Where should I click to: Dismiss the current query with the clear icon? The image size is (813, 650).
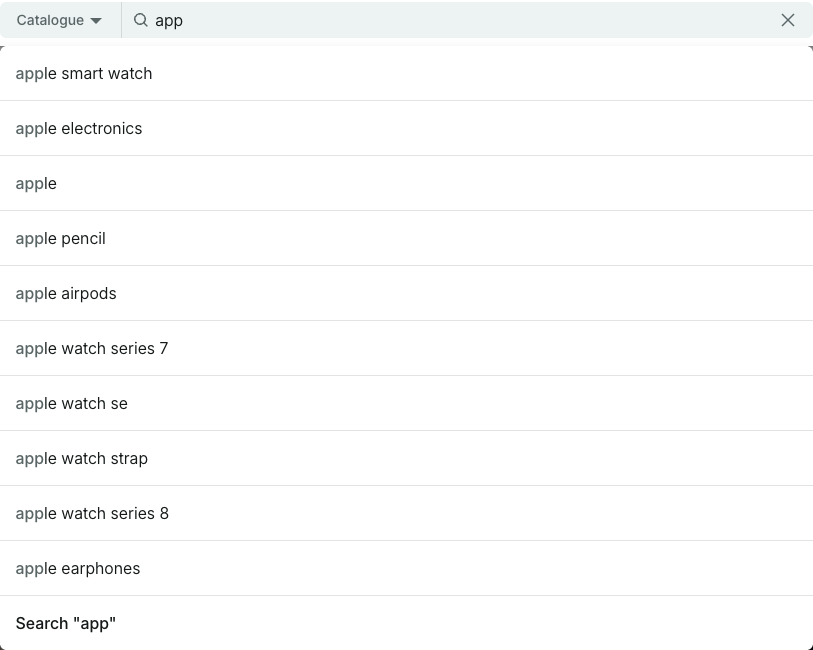point(788,20)
